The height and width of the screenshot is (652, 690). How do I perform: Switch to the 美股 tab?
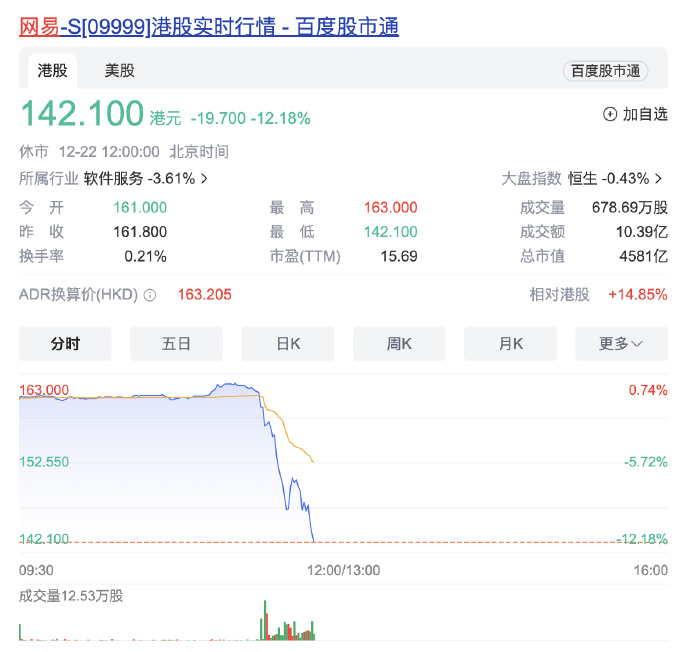click(x=119, y=70)
